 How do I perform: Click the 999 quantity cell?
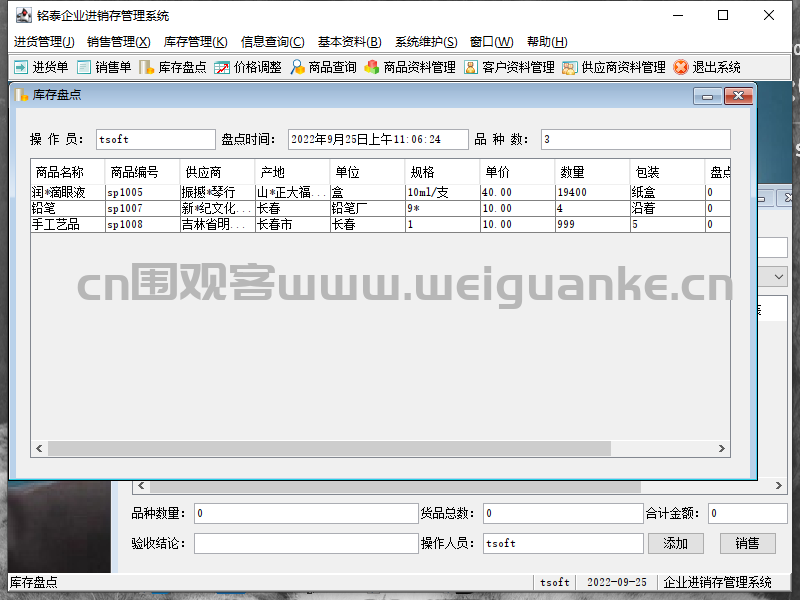coord(593,224)
